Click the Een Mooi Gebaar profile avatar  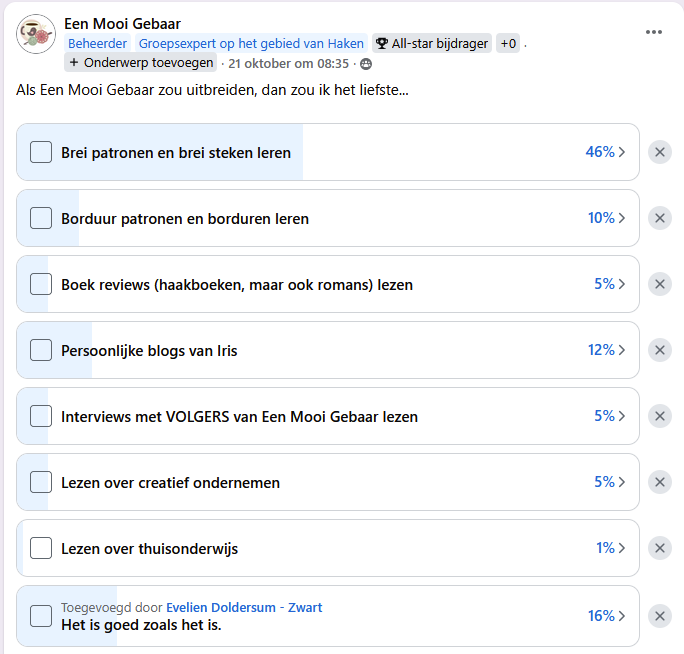click(x=36, y=34)
